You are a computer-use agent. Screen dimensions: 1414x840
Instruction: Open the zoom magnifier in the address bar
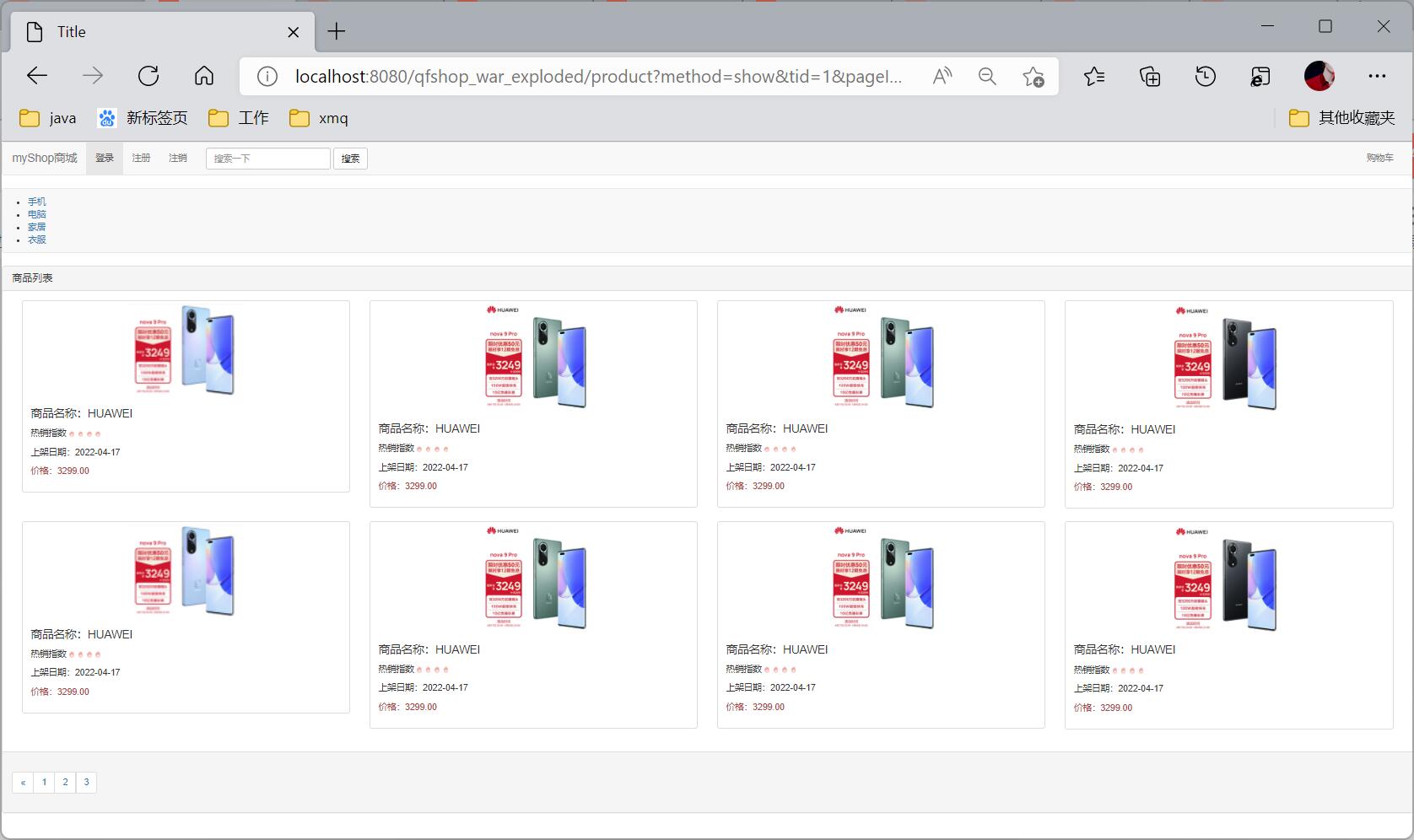click(986, 76)
